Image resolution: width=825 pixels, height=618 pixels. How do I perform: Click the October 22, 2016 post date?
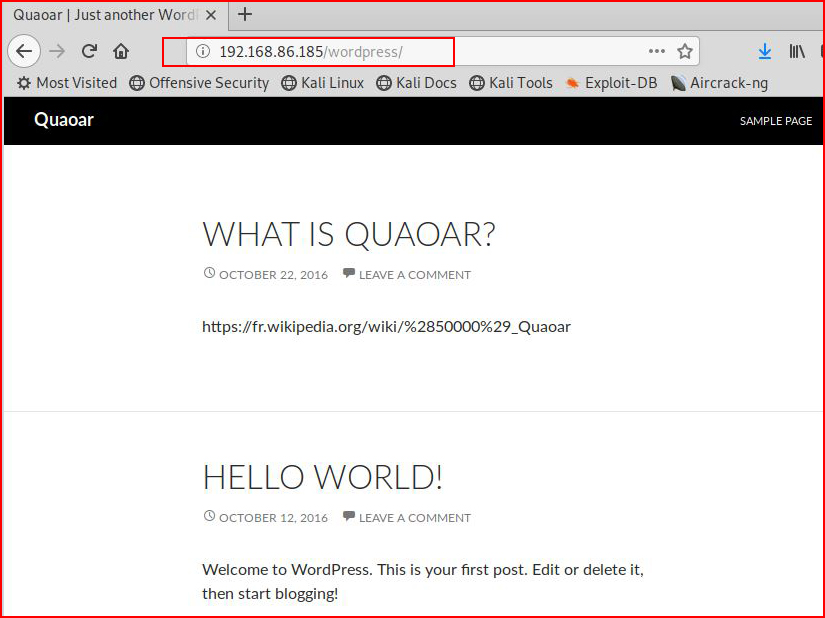pos(273,275)
